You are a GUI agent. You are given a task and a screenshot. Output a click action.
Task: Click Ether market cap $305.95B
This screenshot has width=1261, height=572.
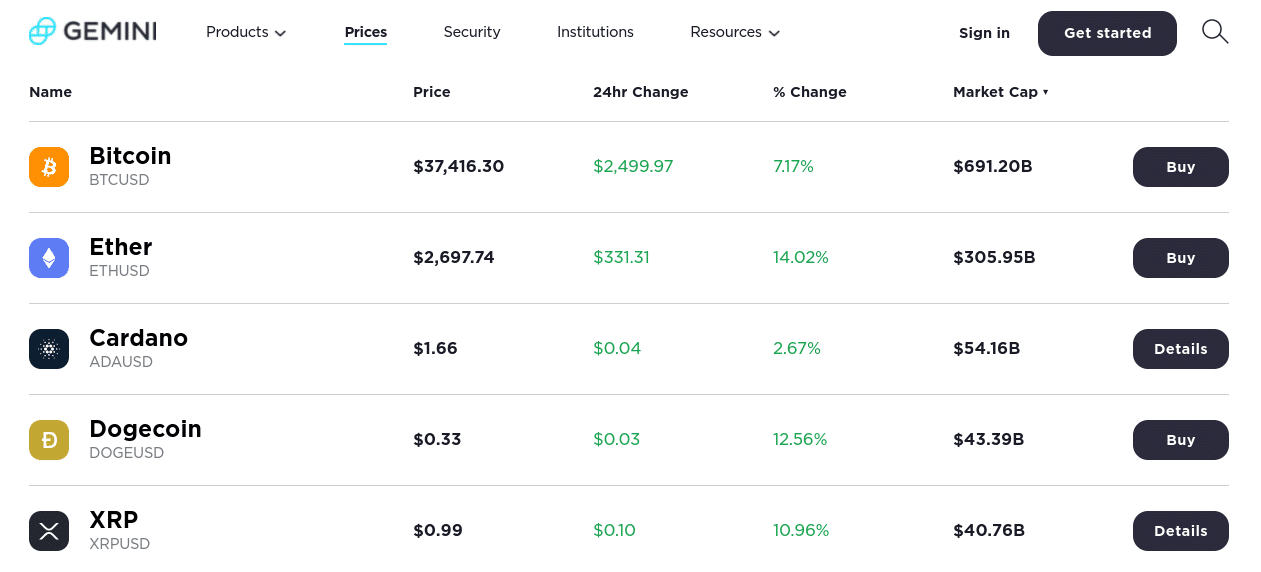(x=994, y=258)
